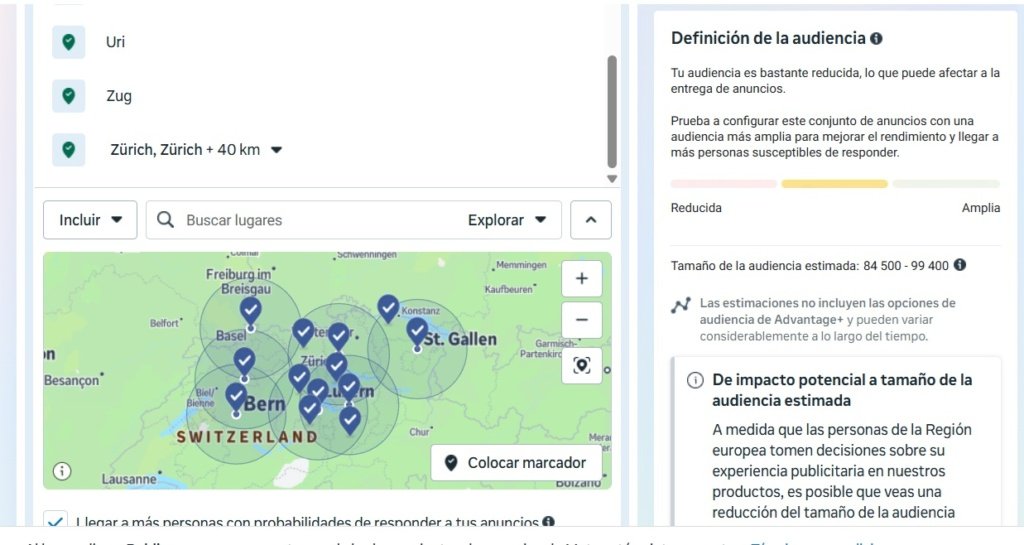The image size is (1024, 545).
Task: Click the Reducida label
Action: pyautogui.click(x=696, y=208)
